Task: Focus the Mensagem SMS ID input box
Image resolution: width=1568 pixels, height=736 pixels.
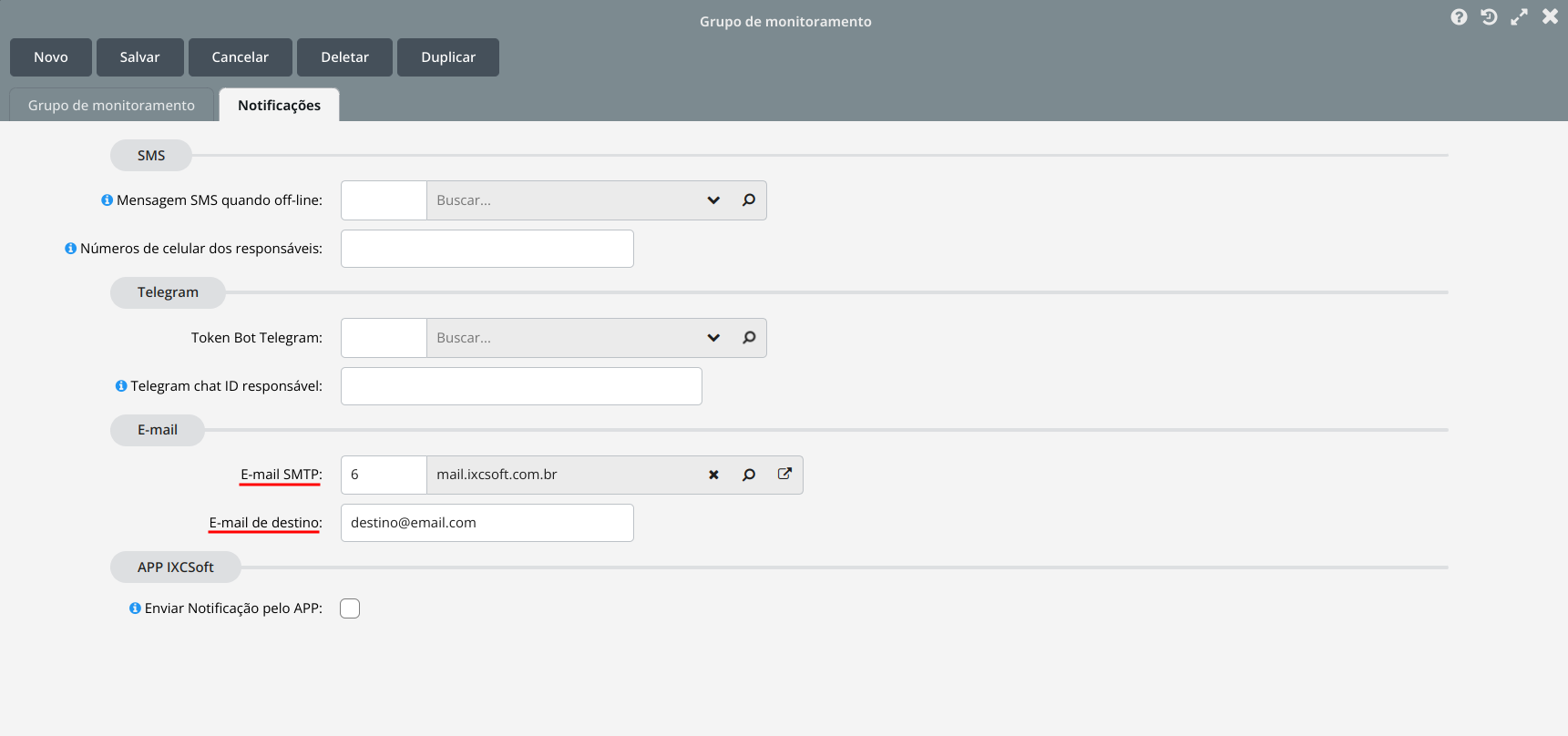Action: pyautogui.click(x=384, y=200)
